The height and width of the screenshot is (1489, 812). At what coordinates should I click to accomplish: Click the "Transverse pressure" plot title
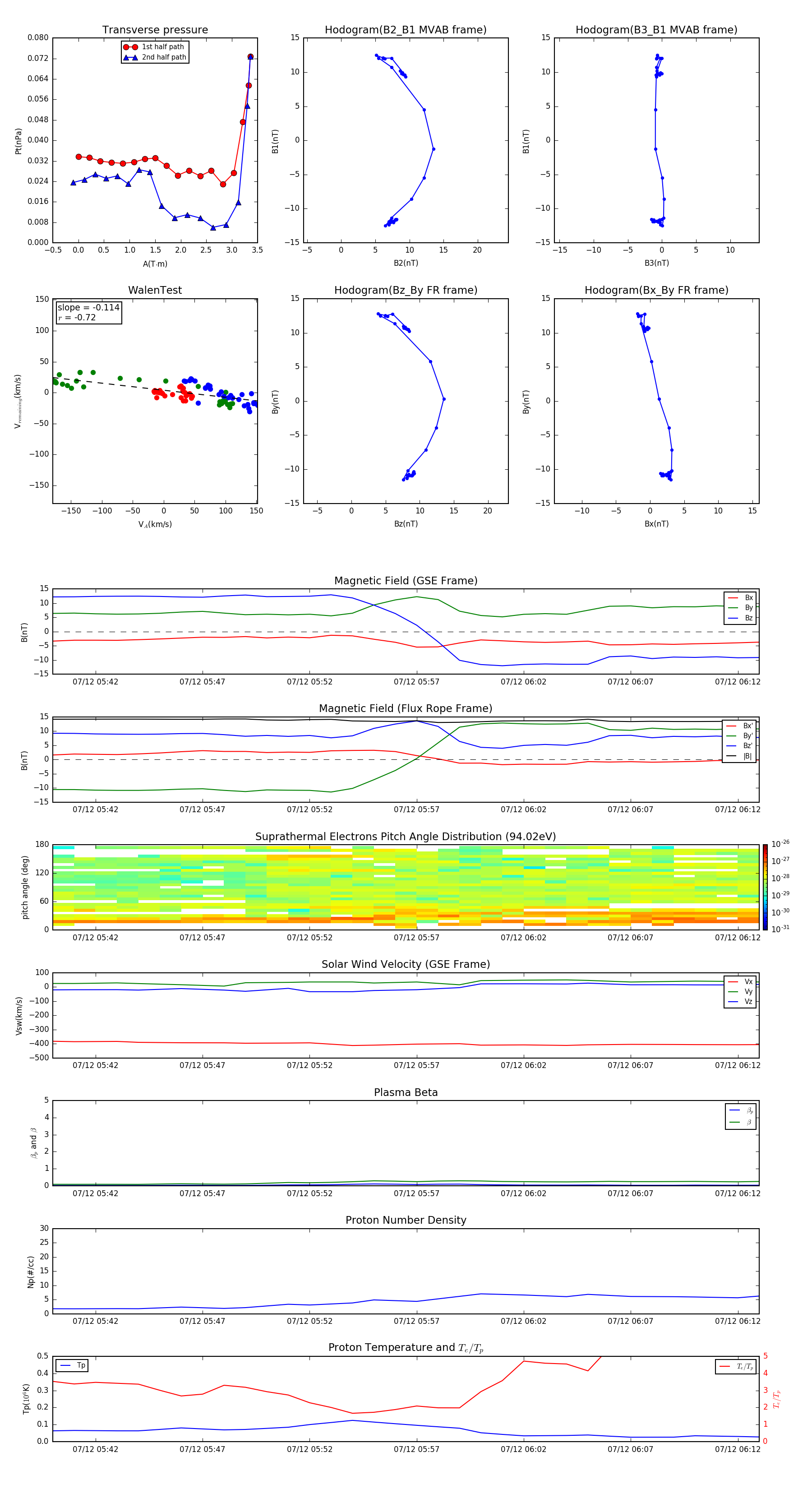[155, 29]
